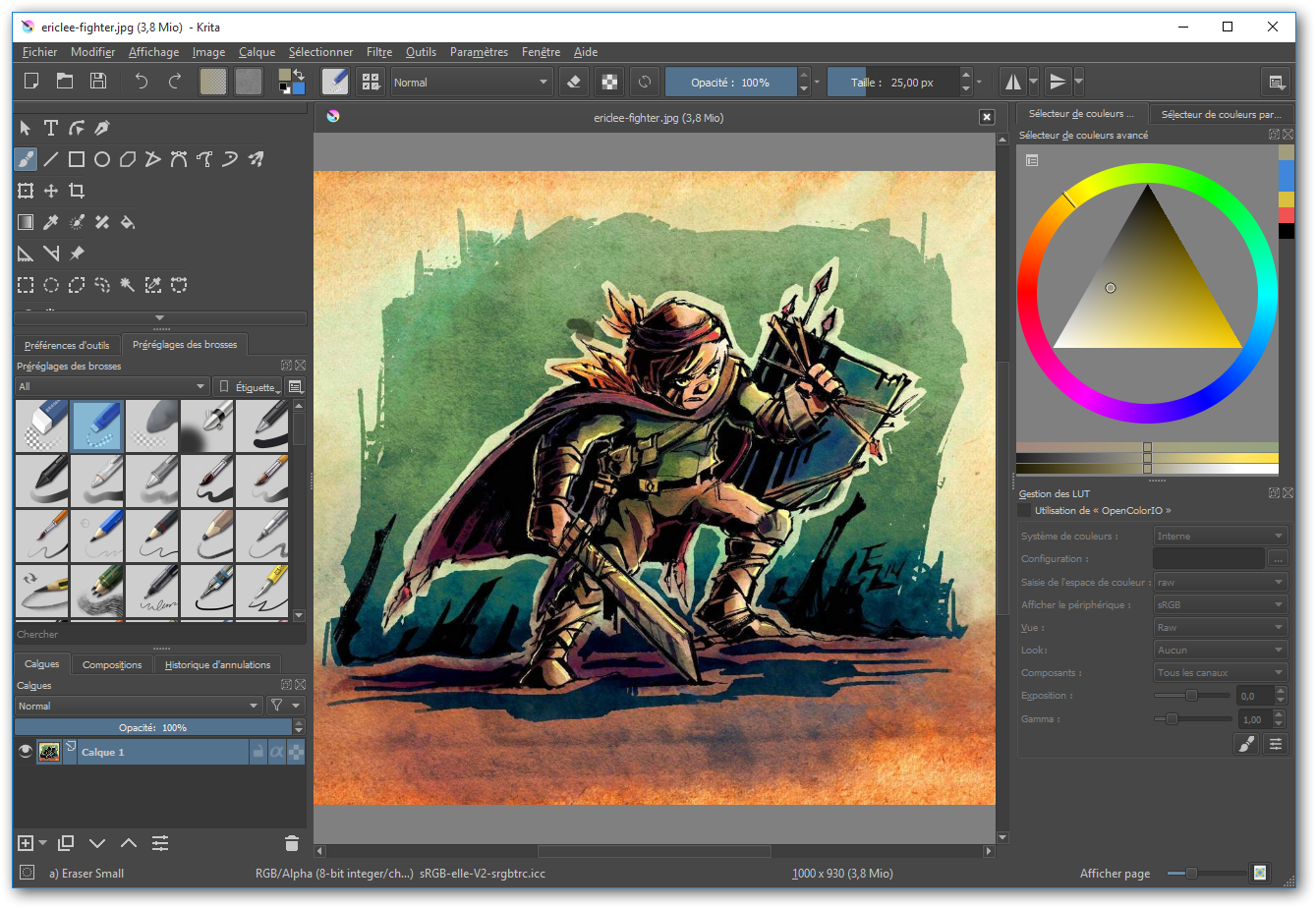Toggle visibility of Calque 1 layer
The width and height of the screenshot is (1316, 908).
(26, 752)
